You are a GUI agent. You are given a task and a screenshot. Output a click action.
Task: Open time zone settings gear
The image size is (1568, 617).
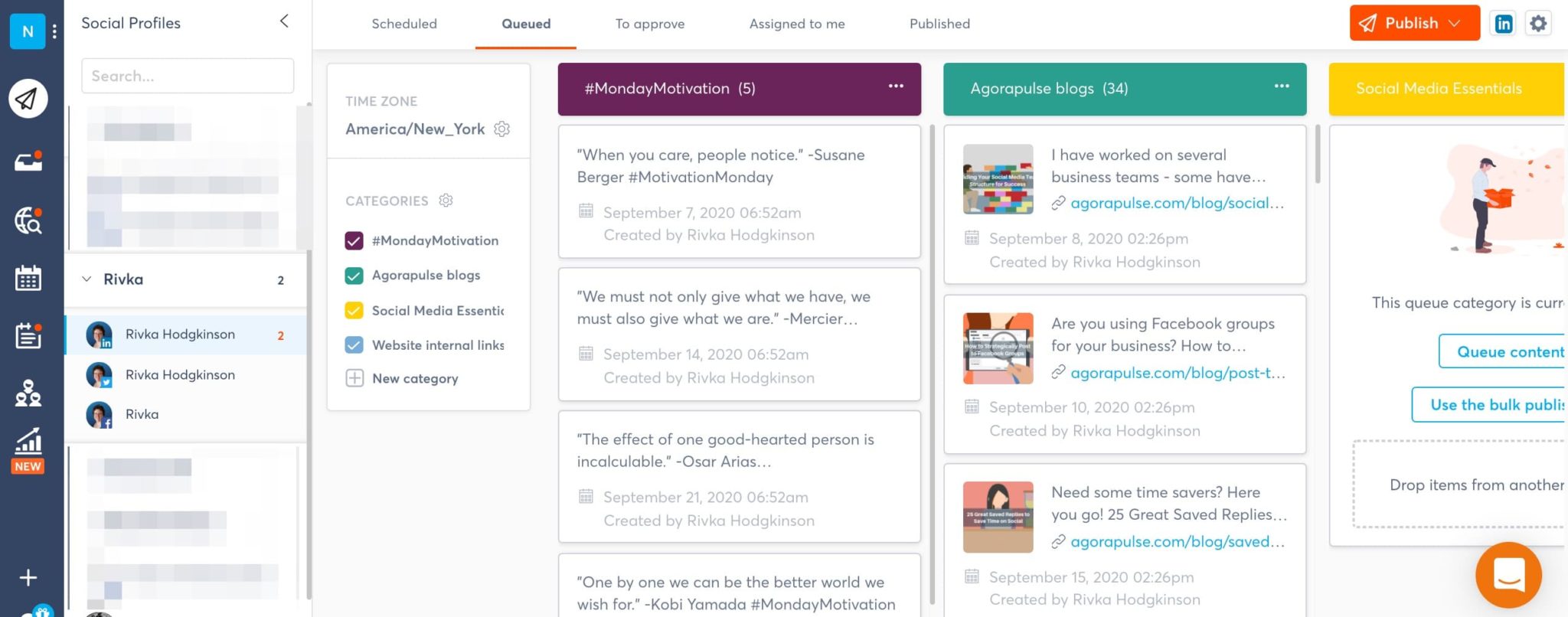coord(502,129)
